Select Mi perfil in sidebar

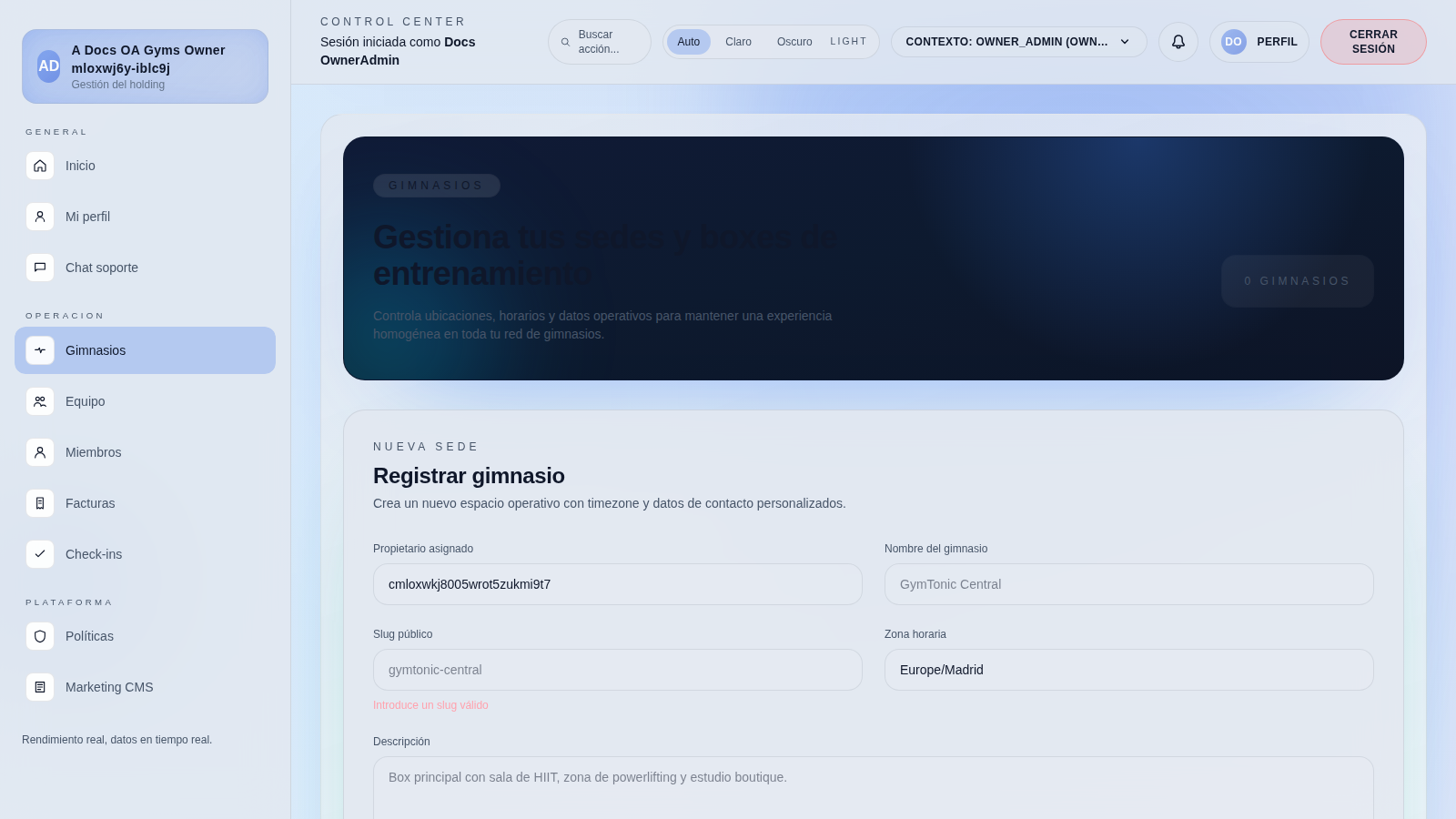point(87,217)
